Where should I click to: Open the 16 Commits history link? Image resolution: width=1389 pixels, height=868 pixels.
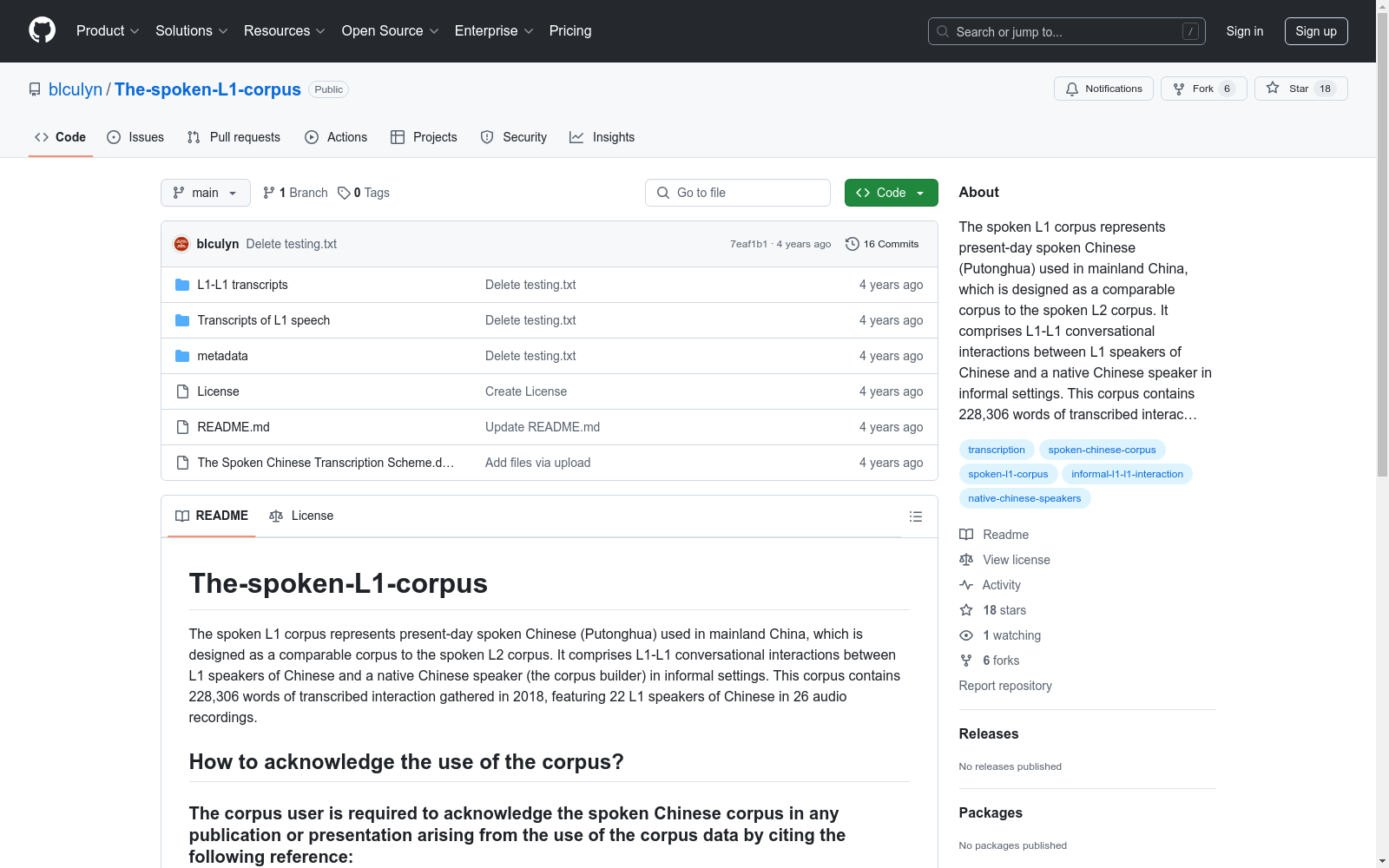[x=882, y=244]
